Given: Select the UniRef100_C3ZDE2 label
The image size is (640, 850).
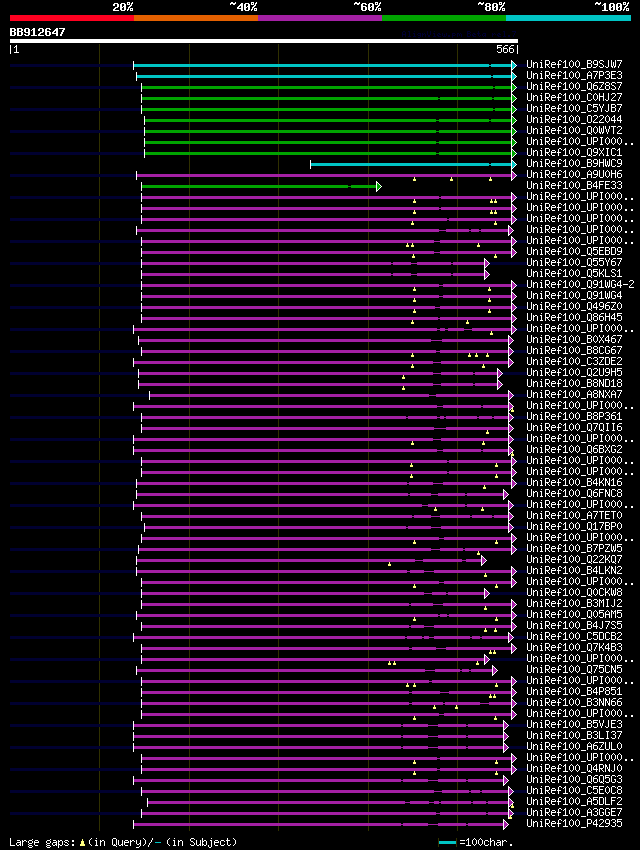Looking at the screenshot, I should click(574, 361).
